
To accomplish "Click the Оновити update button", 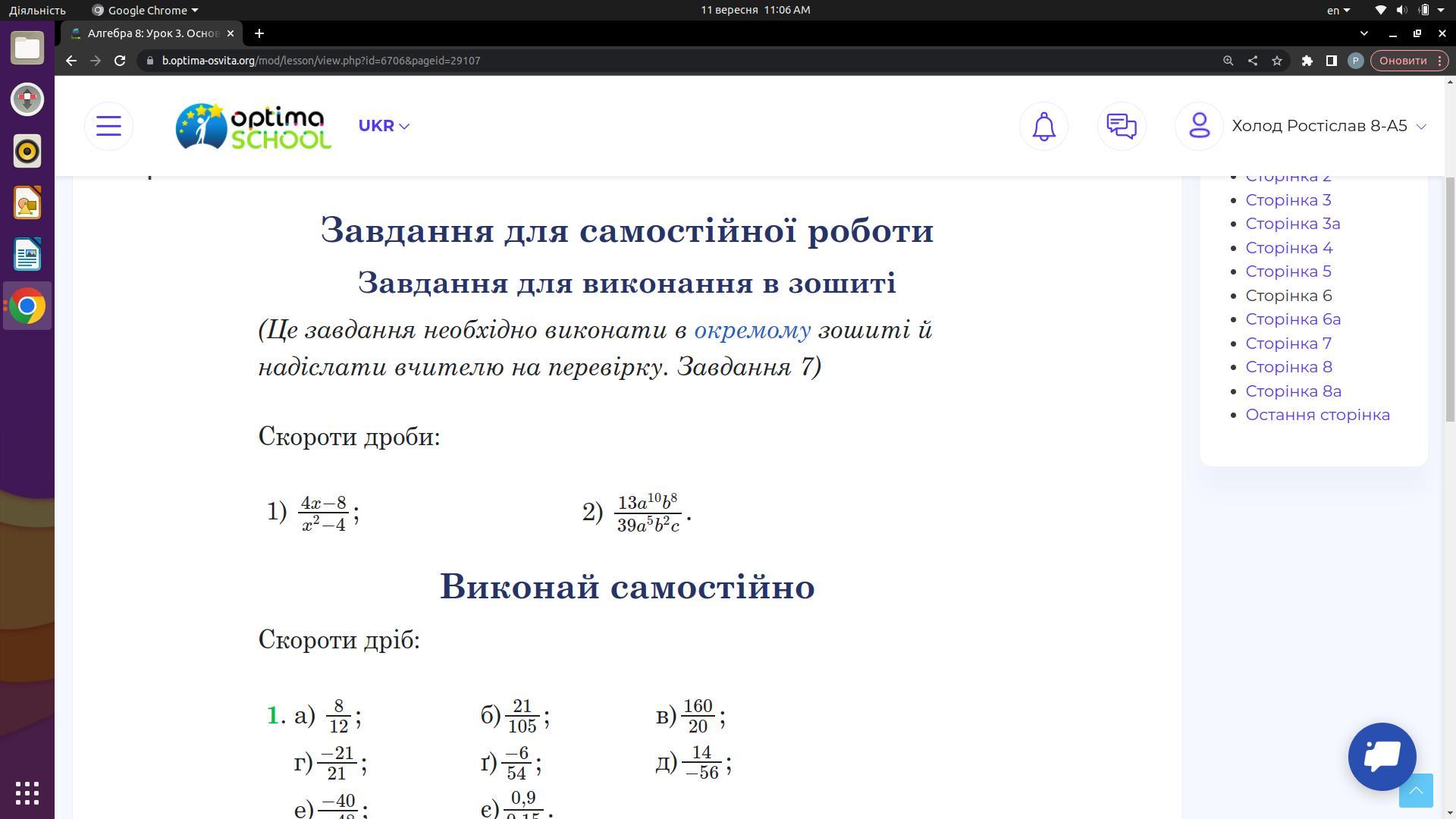I will pyautogui.click(x=1403, y=61).
